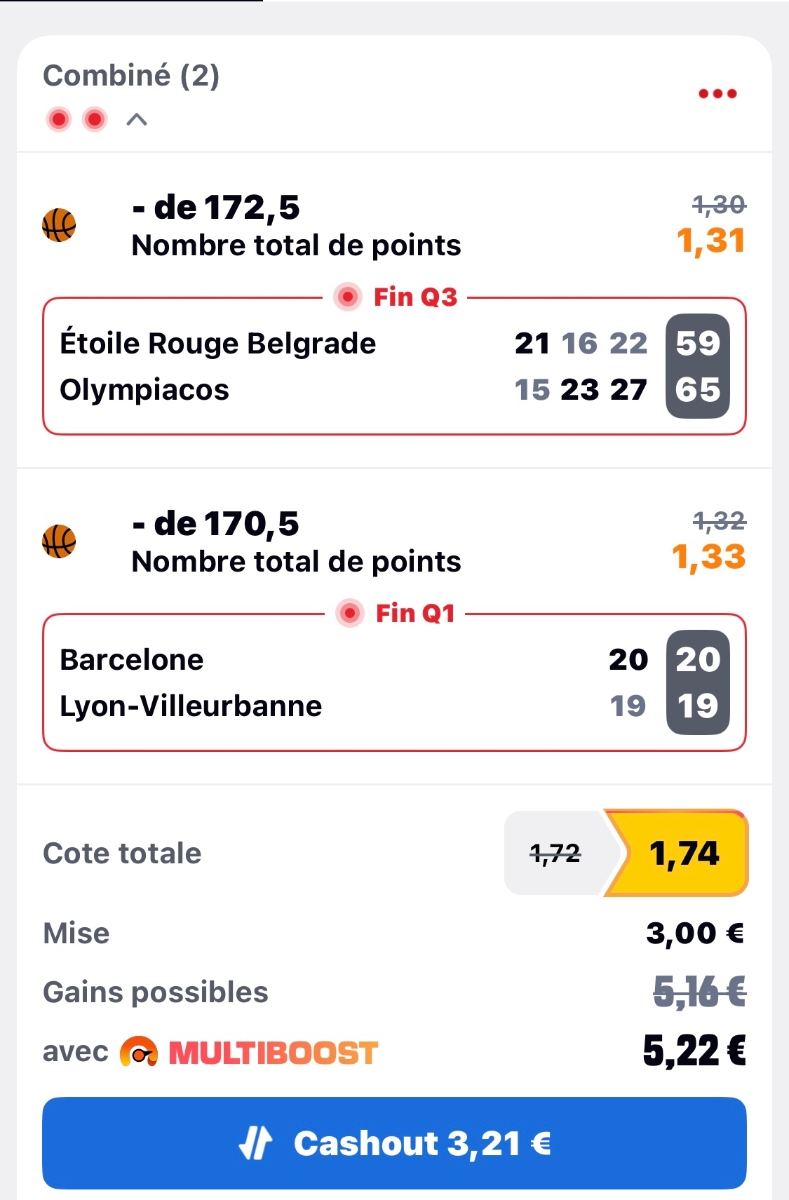
Task: Open the Étoile Rouge Belgrade vs Olympiacos scoreboard
Action: (x=394, y=366)
